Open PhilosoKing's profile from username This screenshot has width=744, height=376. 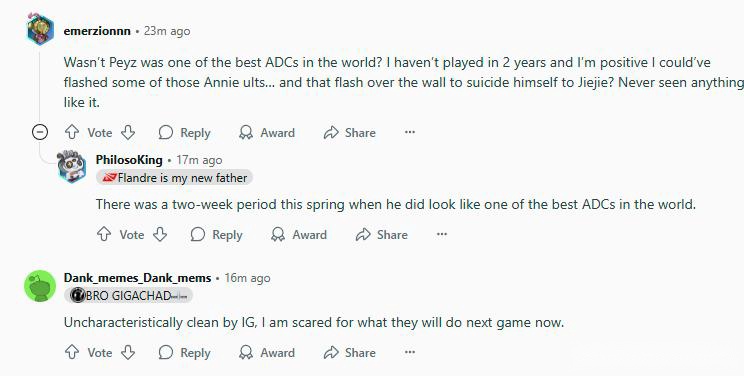(129, 160)
